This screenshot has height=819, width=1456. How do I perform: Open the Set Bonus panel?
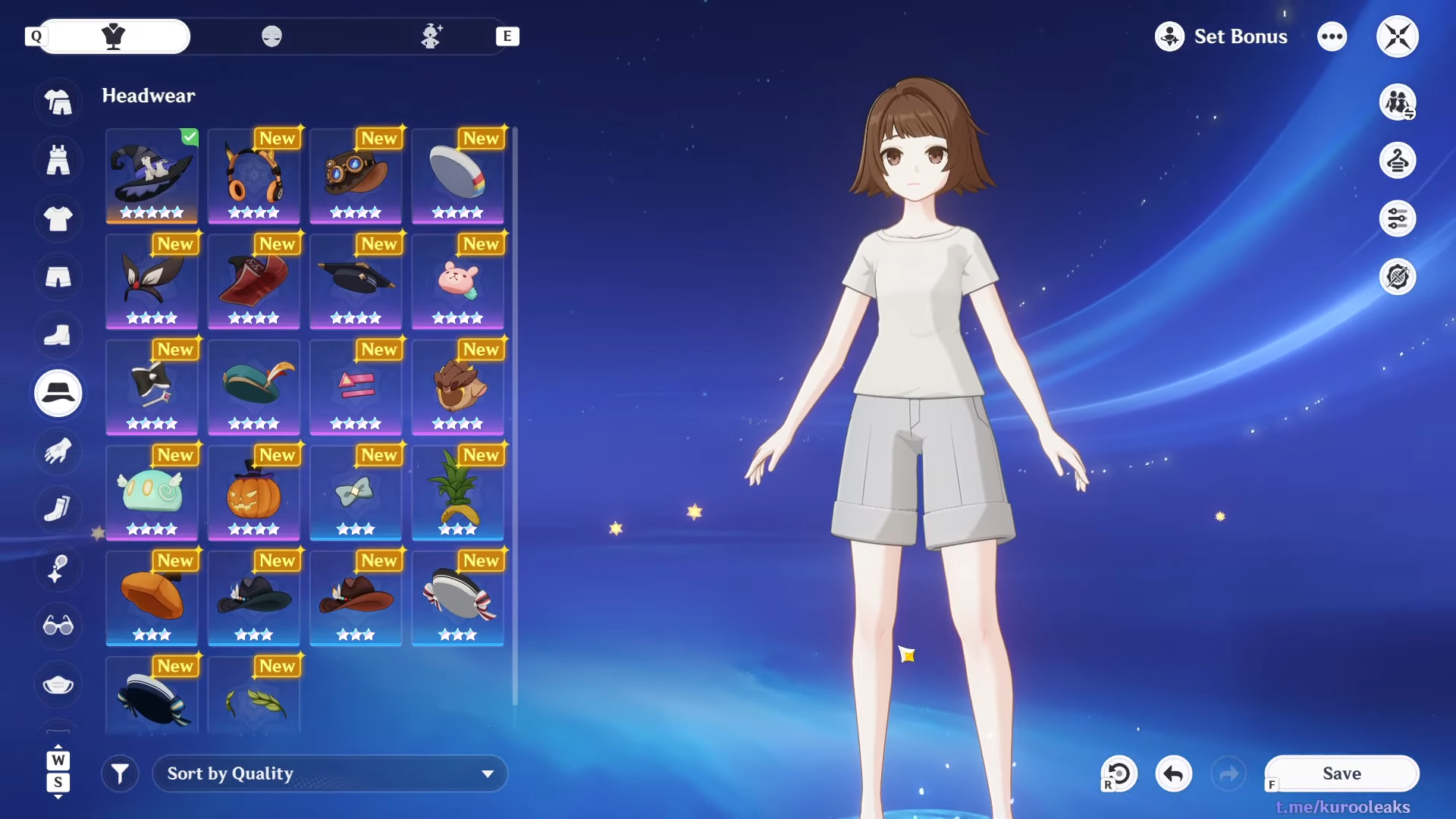click(1222, 36)
